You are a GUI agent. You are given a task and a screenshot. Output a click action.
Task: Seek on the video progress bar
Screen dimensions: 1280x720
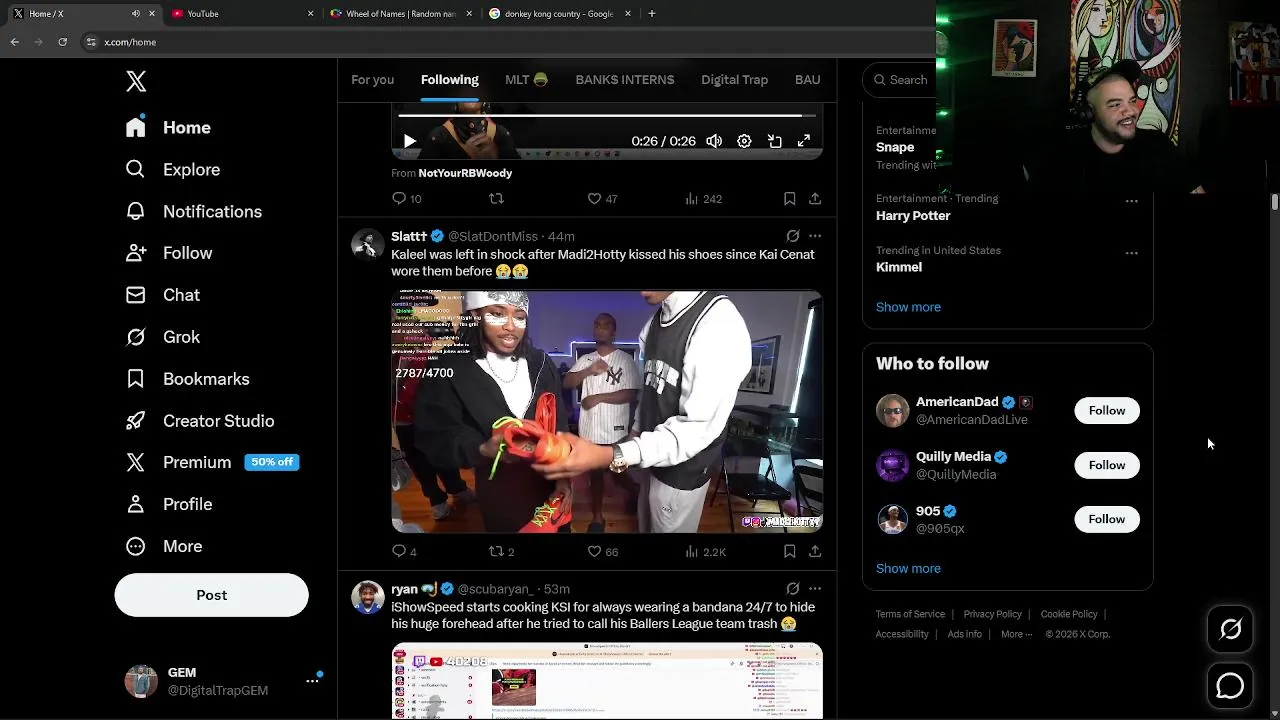(x=606, y=116)
